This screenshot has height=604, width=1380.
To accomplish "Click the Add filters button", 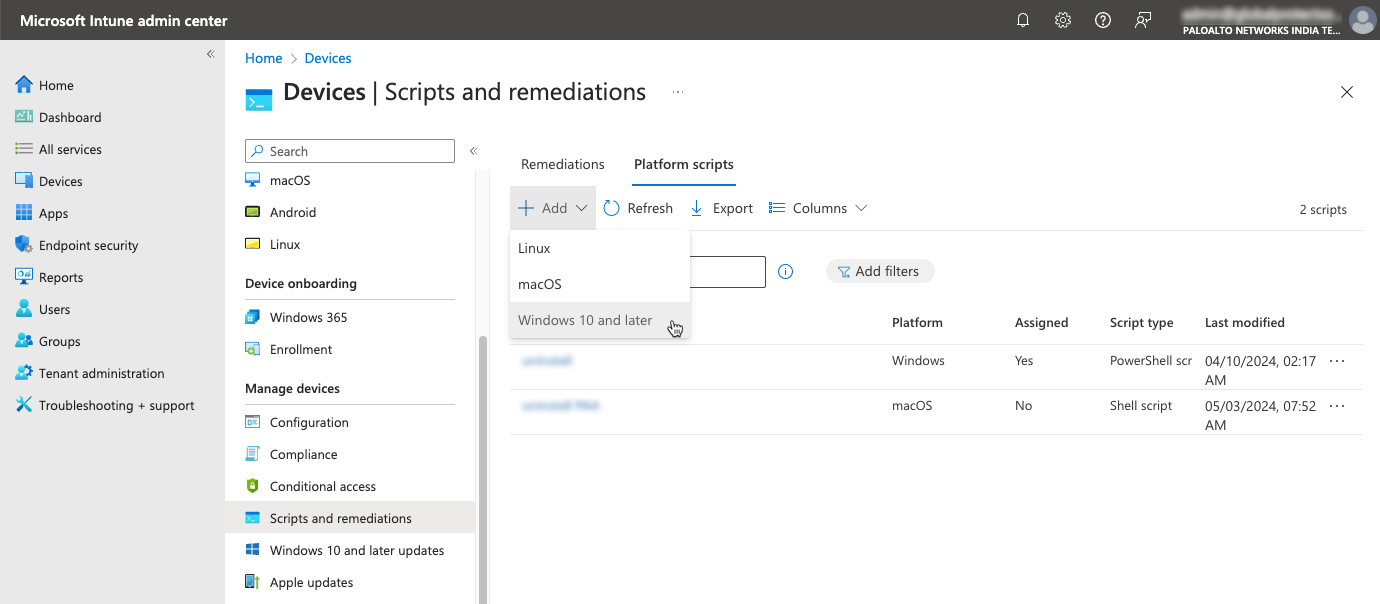I will pos(879,271).
